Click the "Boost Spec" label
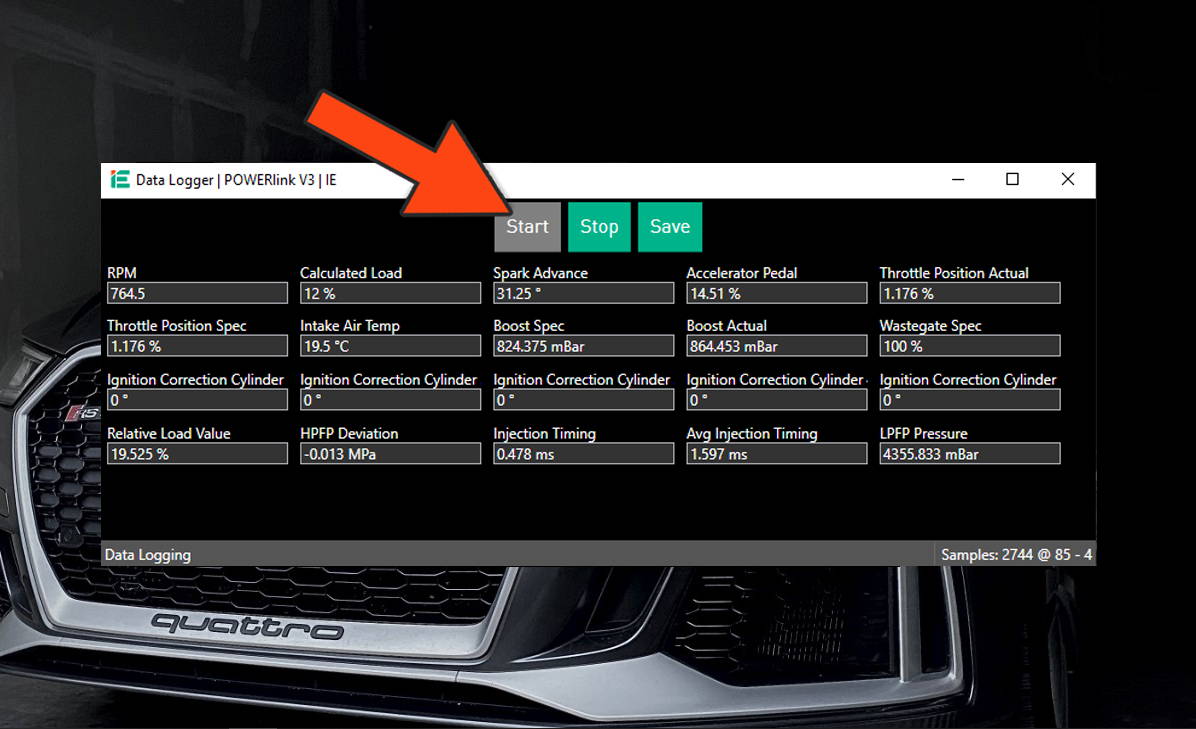This screenshot has height=729, width=1196. 529,326
